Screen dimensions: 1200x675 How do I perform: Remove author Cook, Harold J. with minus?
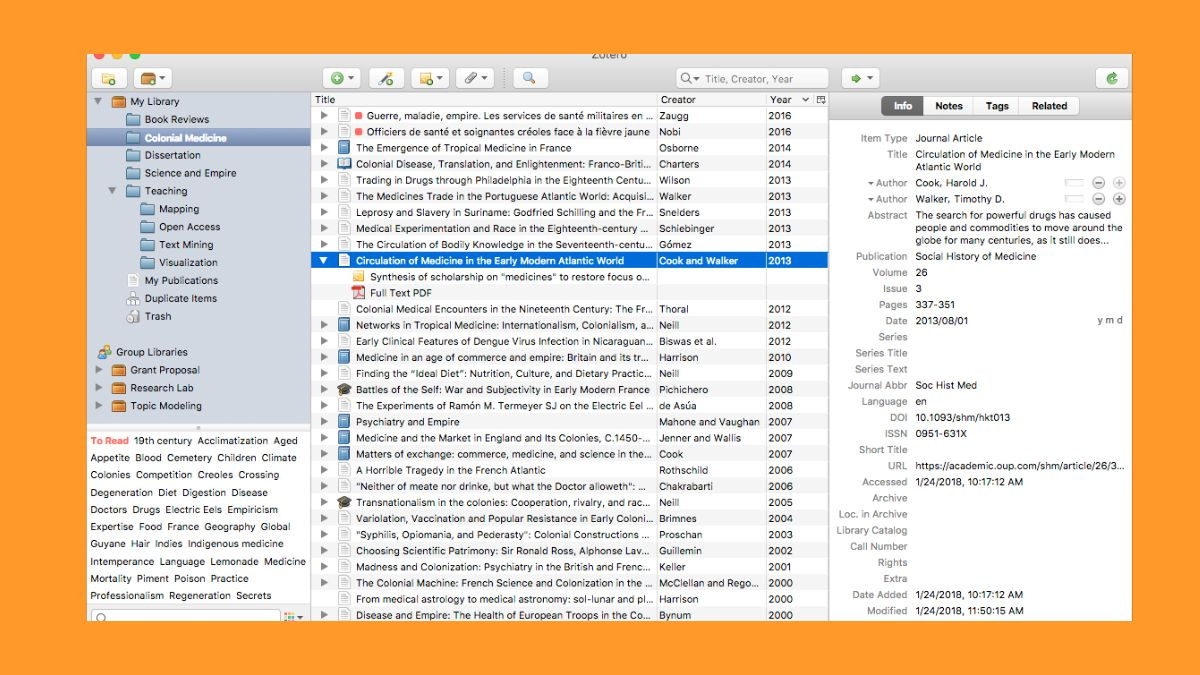click(x=1098, y=183)
